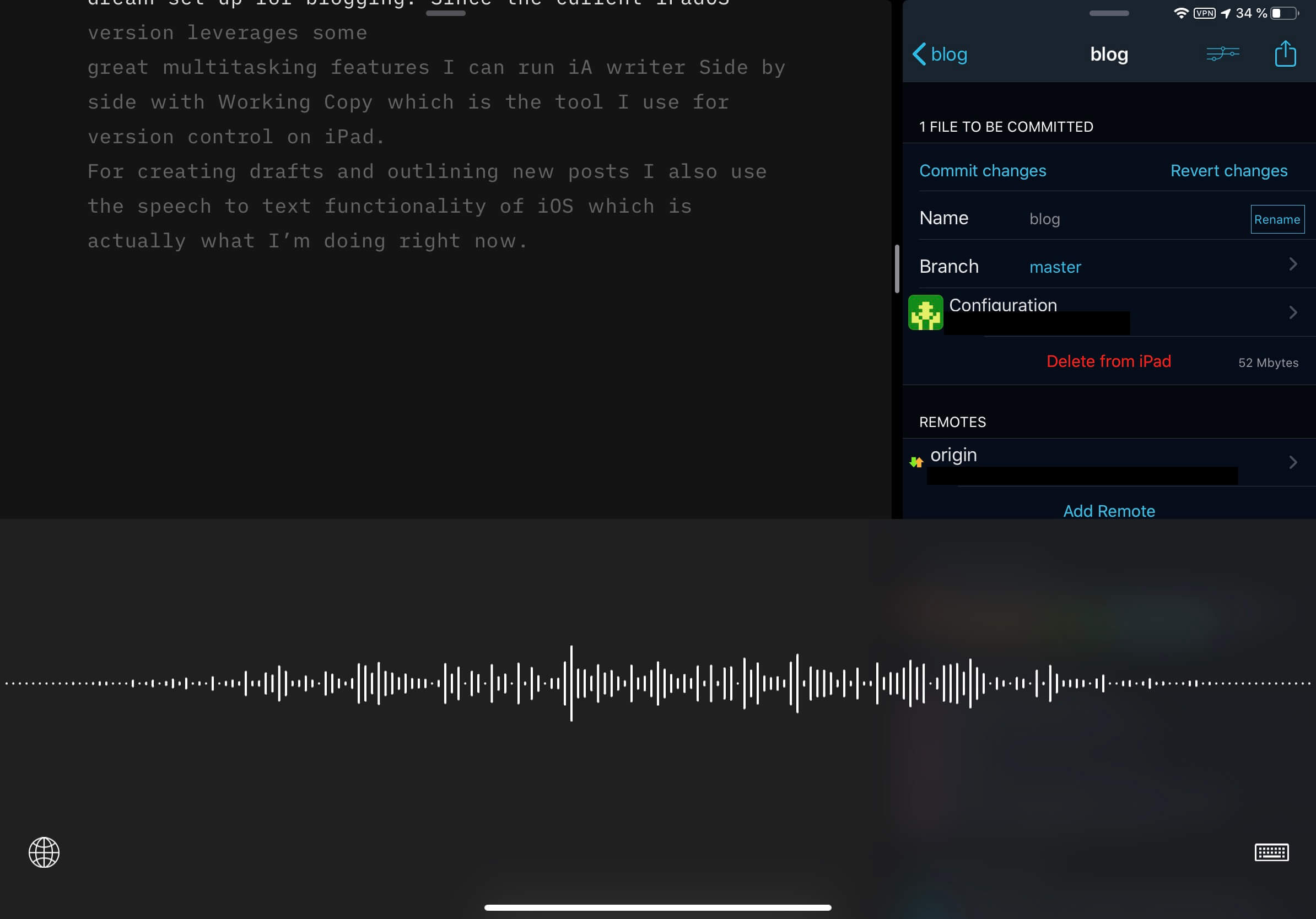
Task: Expand the Branch row chevron
Action: (1292, 263)
